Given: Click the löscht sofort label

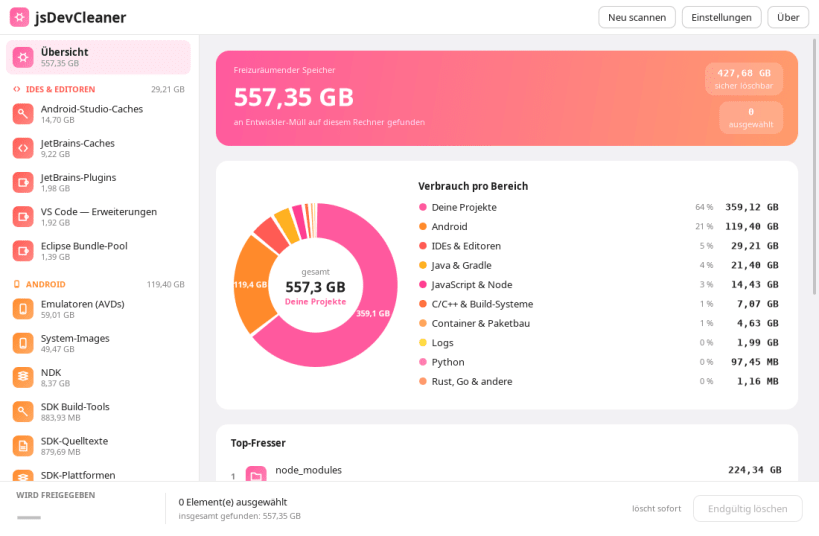Looking at the screenshot, I should [x=657, y=509].
